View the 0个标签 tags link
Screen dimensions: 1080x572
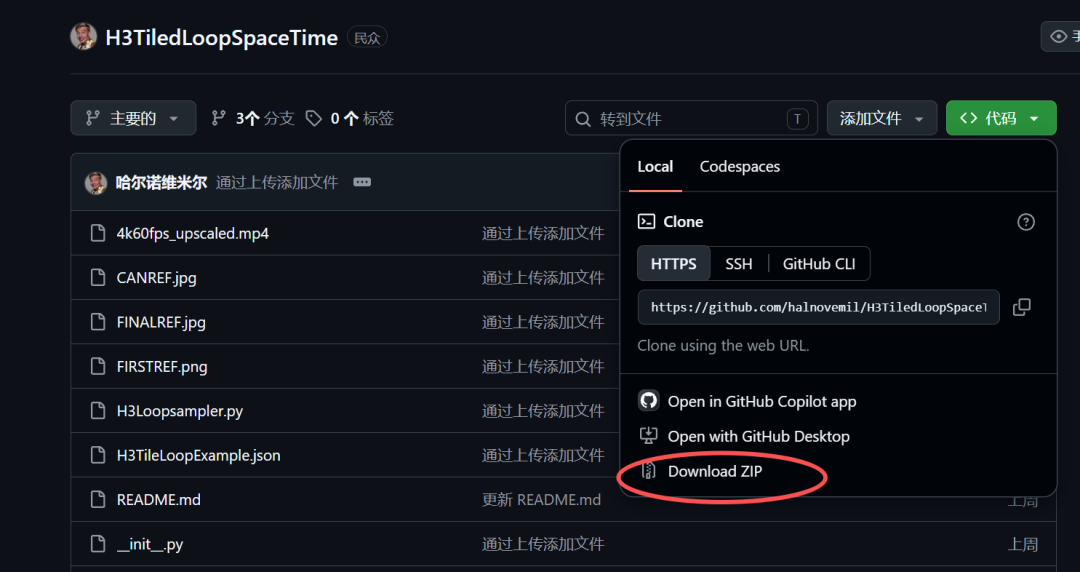pos(350,119)
